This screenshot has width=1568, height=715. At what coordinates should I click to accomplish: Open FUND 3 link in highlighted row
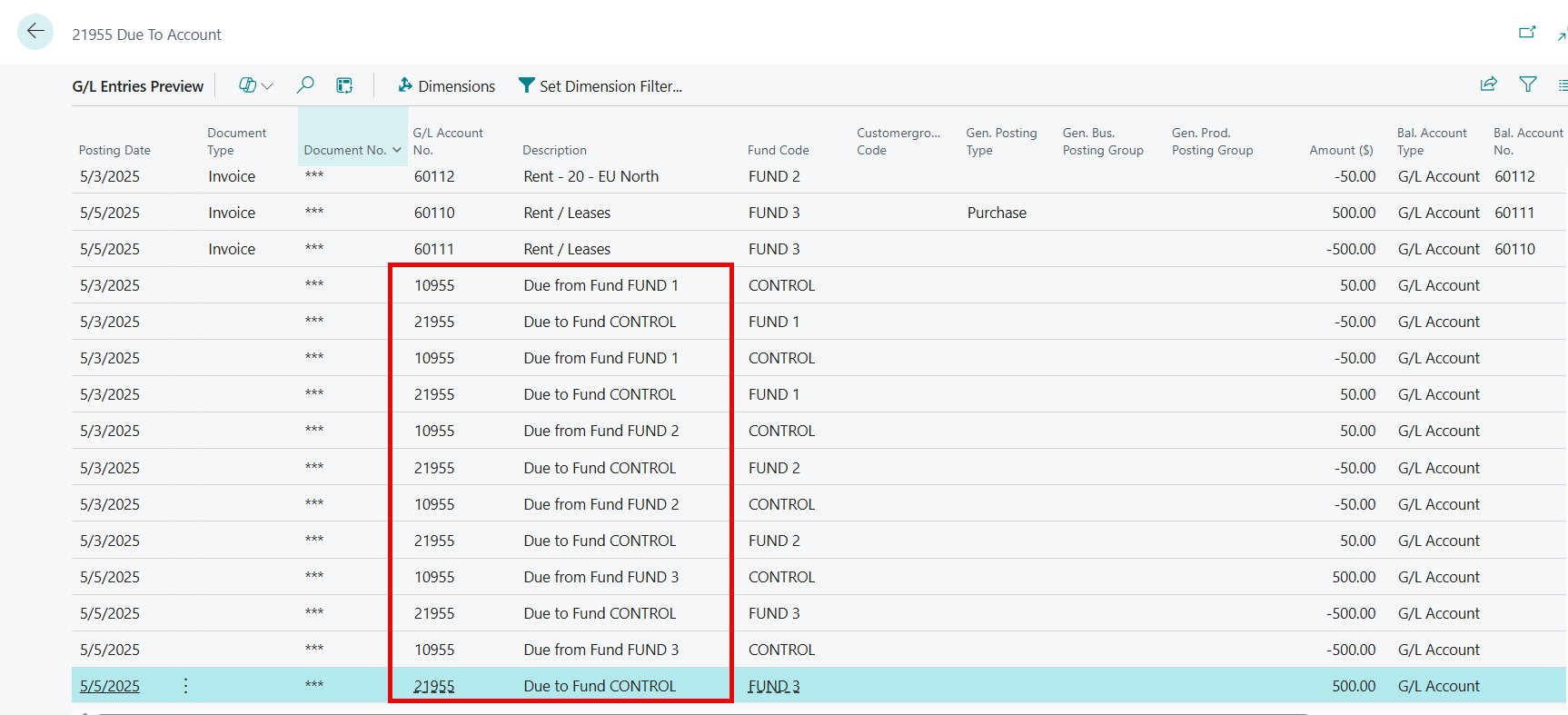click(774, 687)
